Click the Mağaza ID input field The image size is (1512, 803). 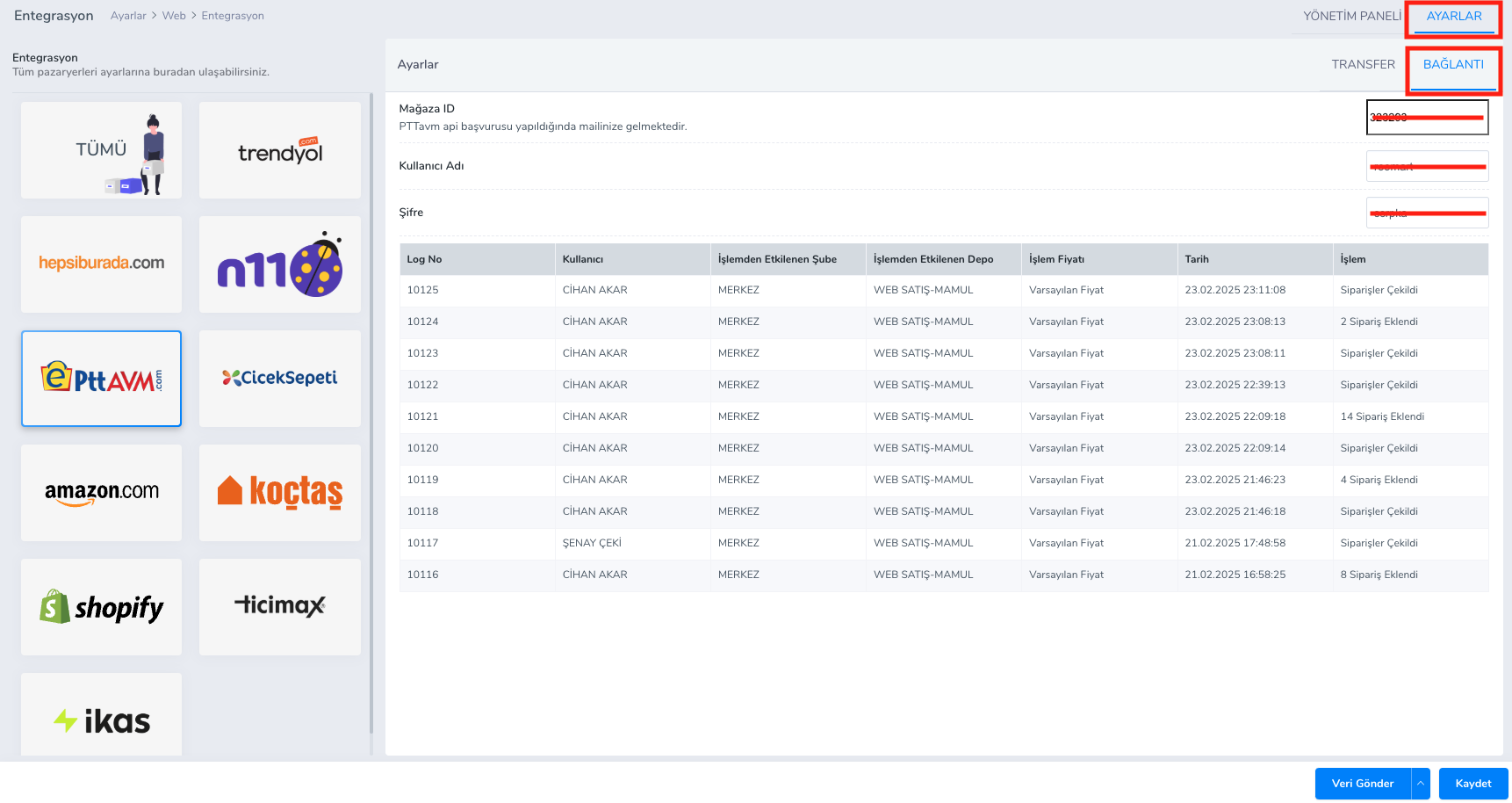coord(1427,118)
